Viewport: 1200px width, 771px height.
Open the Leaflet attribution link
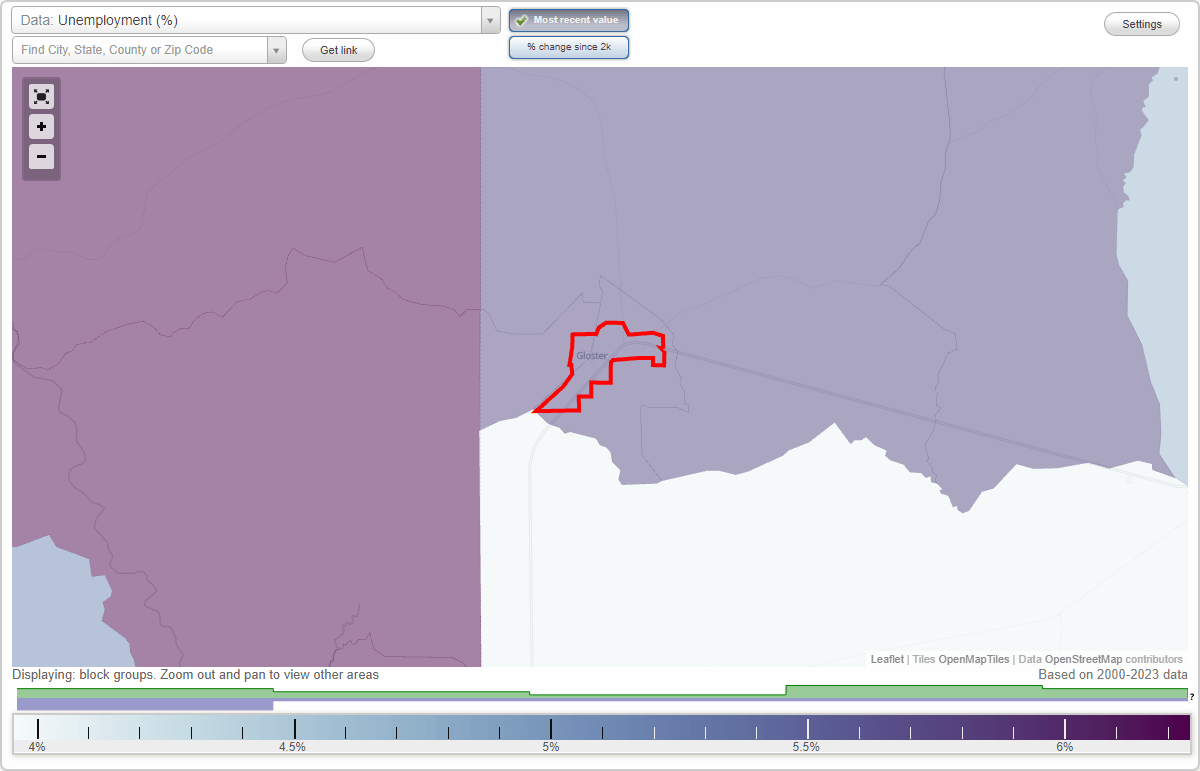pyautogui.click(x=887, y=659)
